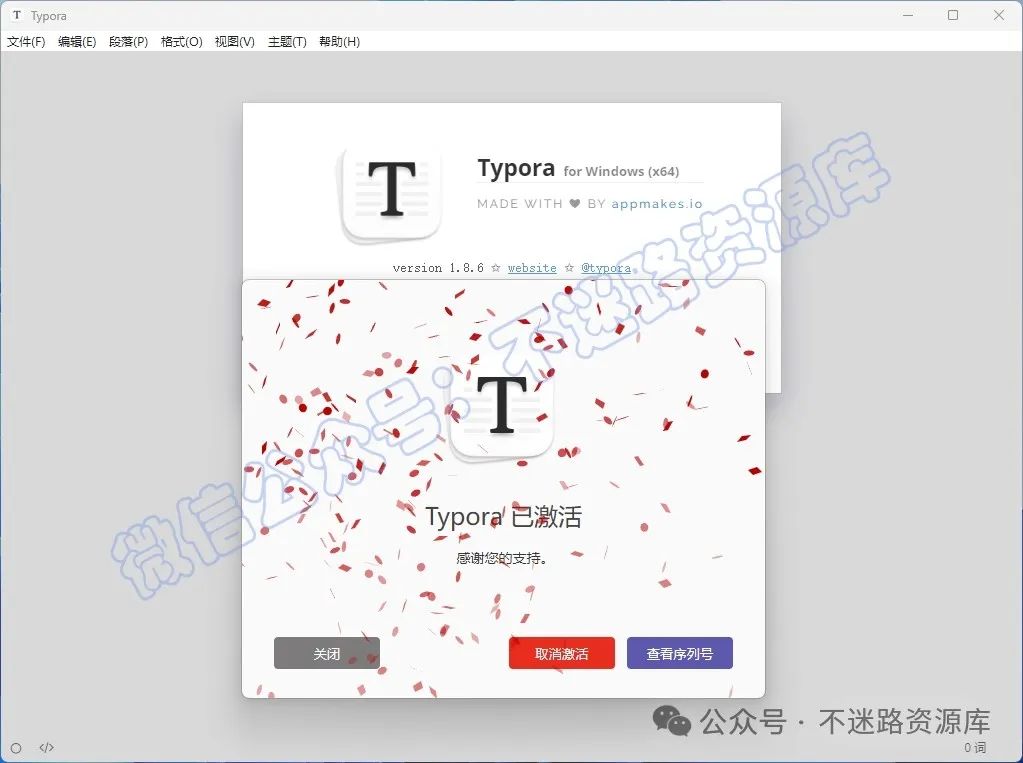Open the 格式(O) menu

181,42
